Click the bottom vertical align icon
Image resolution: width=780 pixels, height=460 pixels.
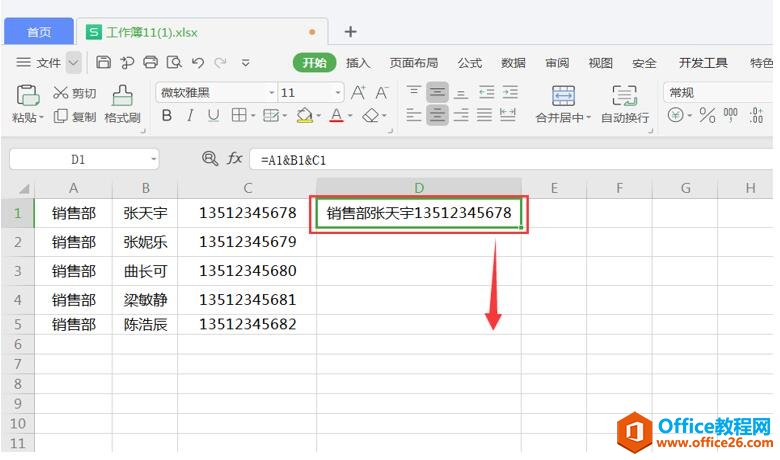tap(461, 92)
